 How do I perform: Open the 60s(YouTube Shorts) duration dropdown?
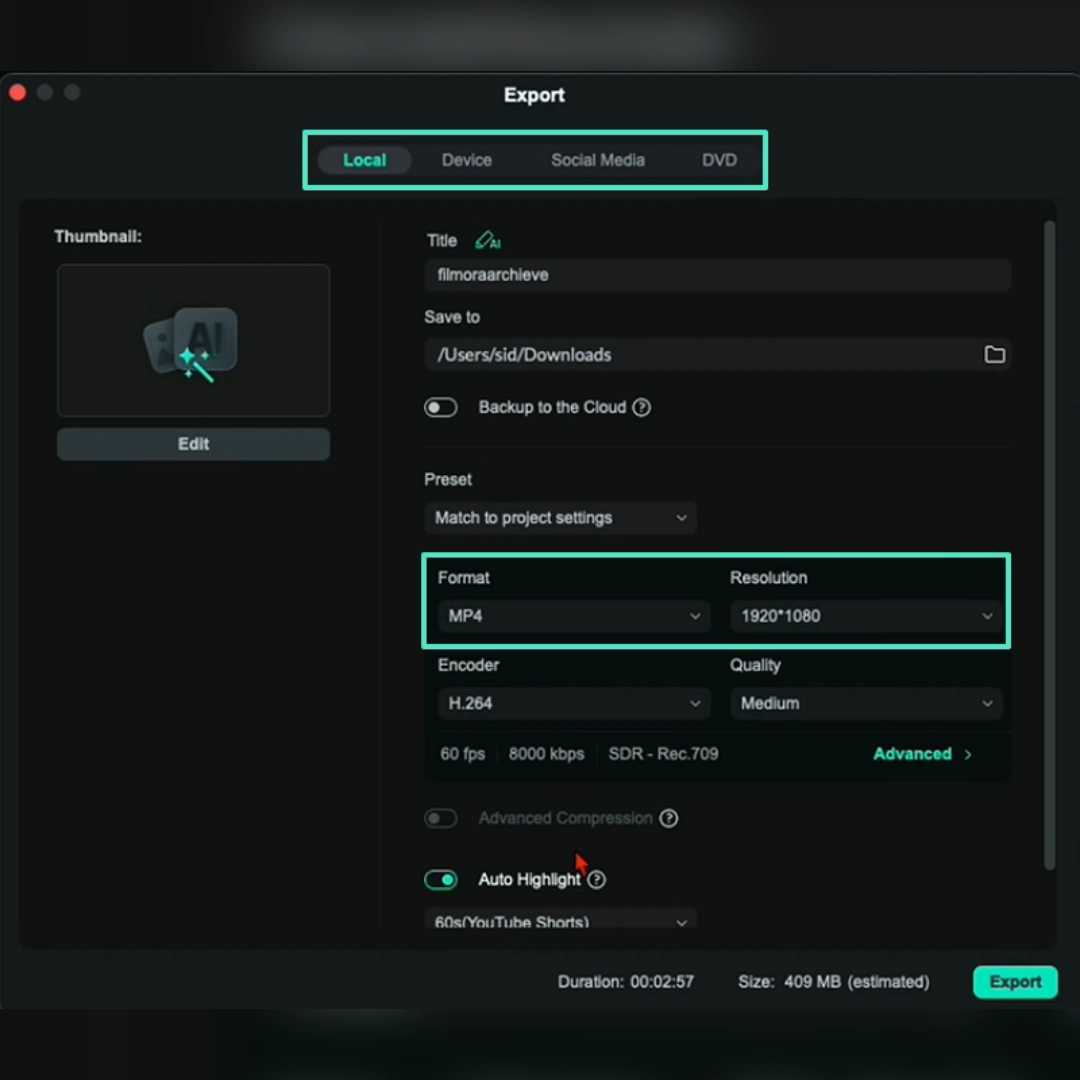[x=561, y=921]
